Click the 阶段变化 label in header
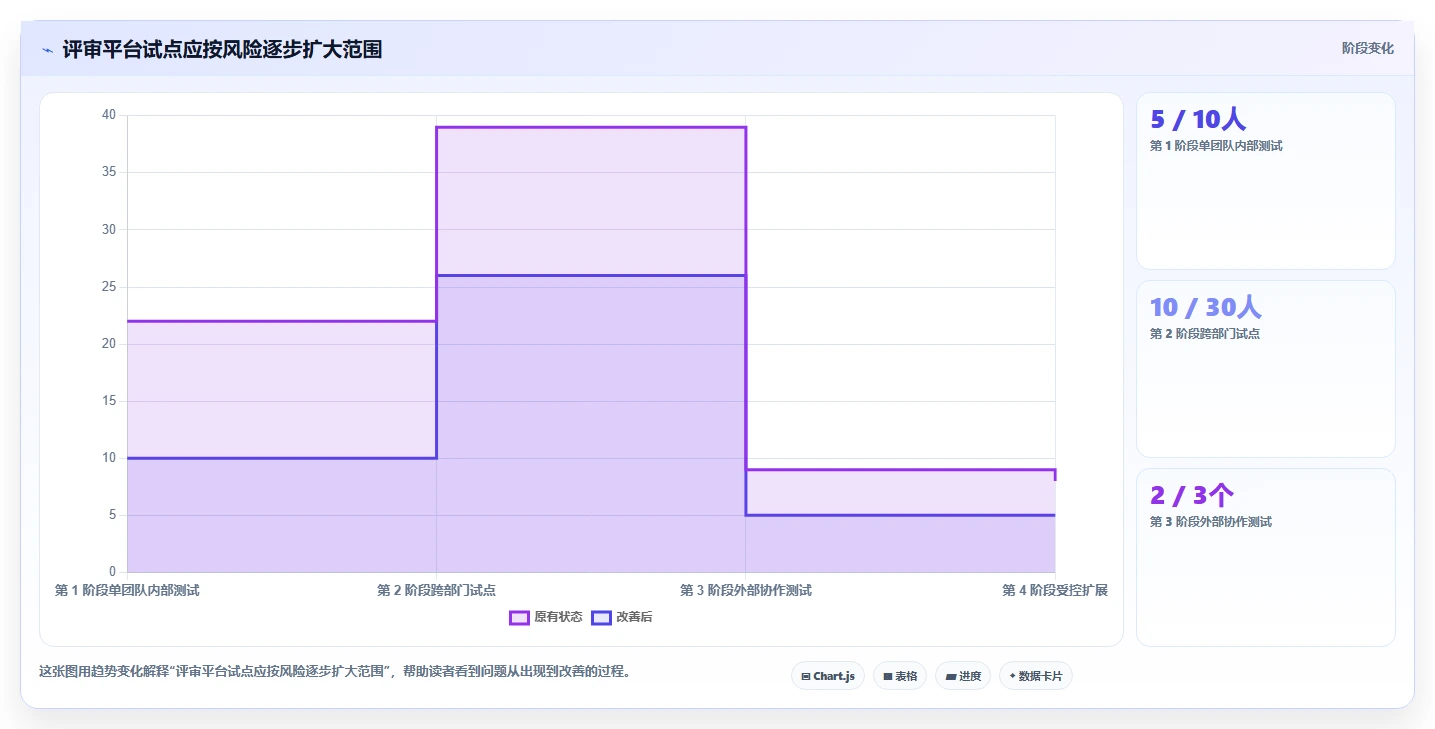Screen dimensions: 1435x729 [1367, 49]
